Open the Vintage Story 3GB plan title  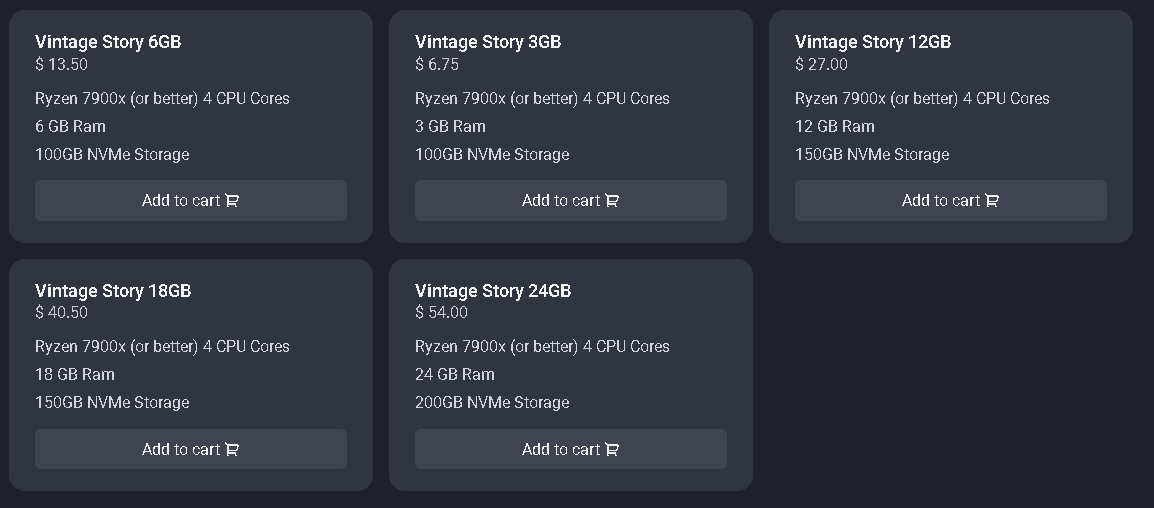(488, 42)
